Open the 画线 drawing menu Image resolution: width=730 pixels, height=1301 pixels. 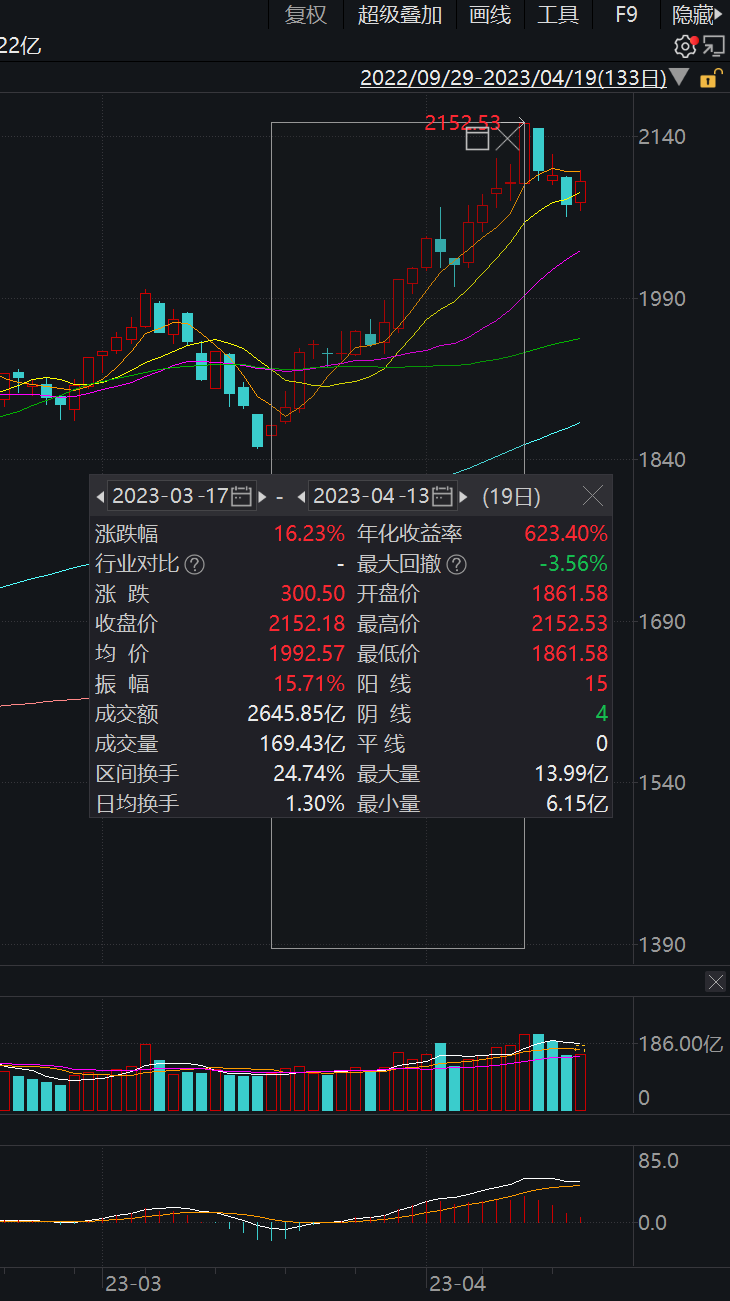click(x=490, y=14)
